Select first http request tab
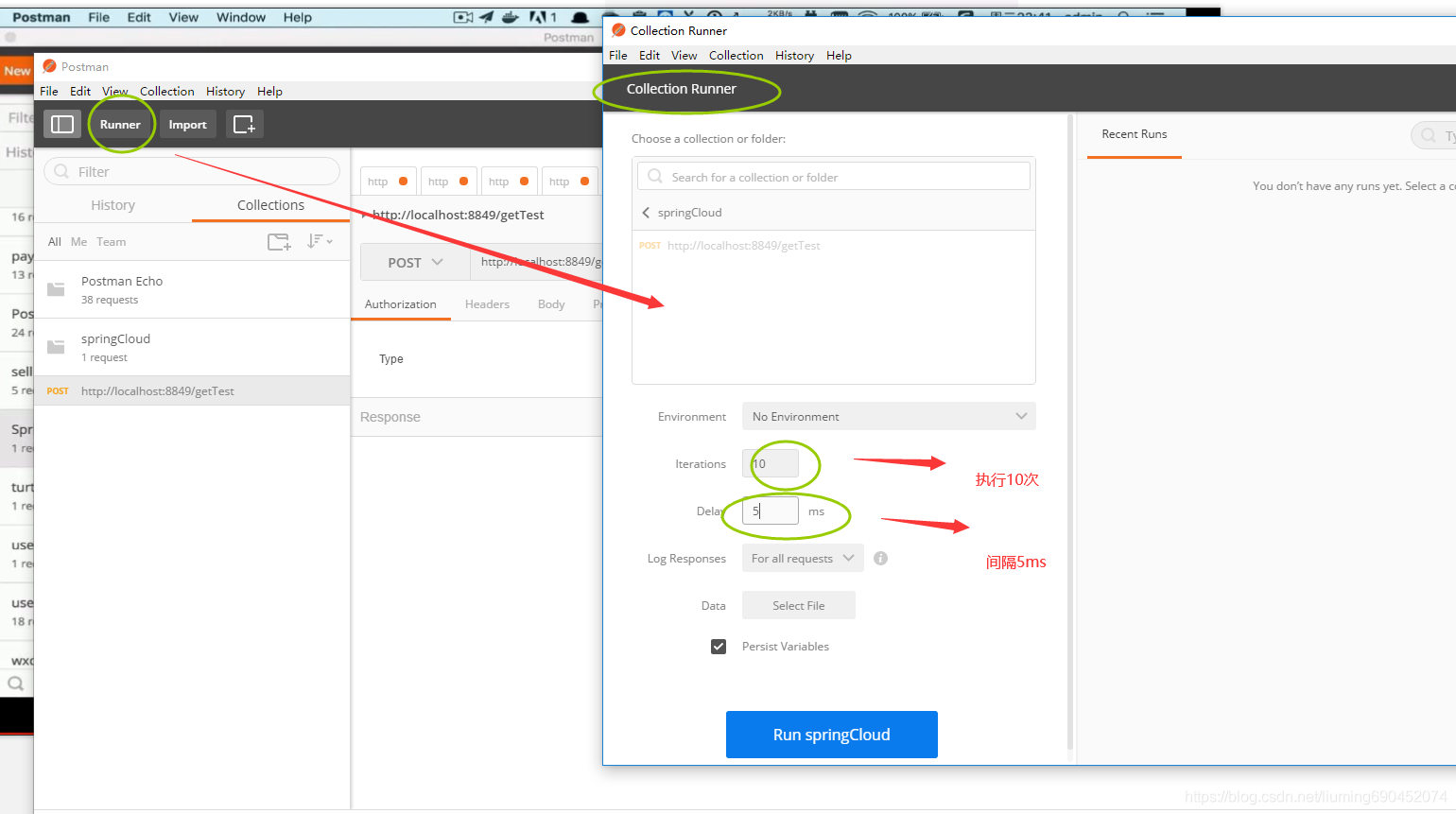Image resolution: width=1456 pixels, height=814 pixels. 388,182
